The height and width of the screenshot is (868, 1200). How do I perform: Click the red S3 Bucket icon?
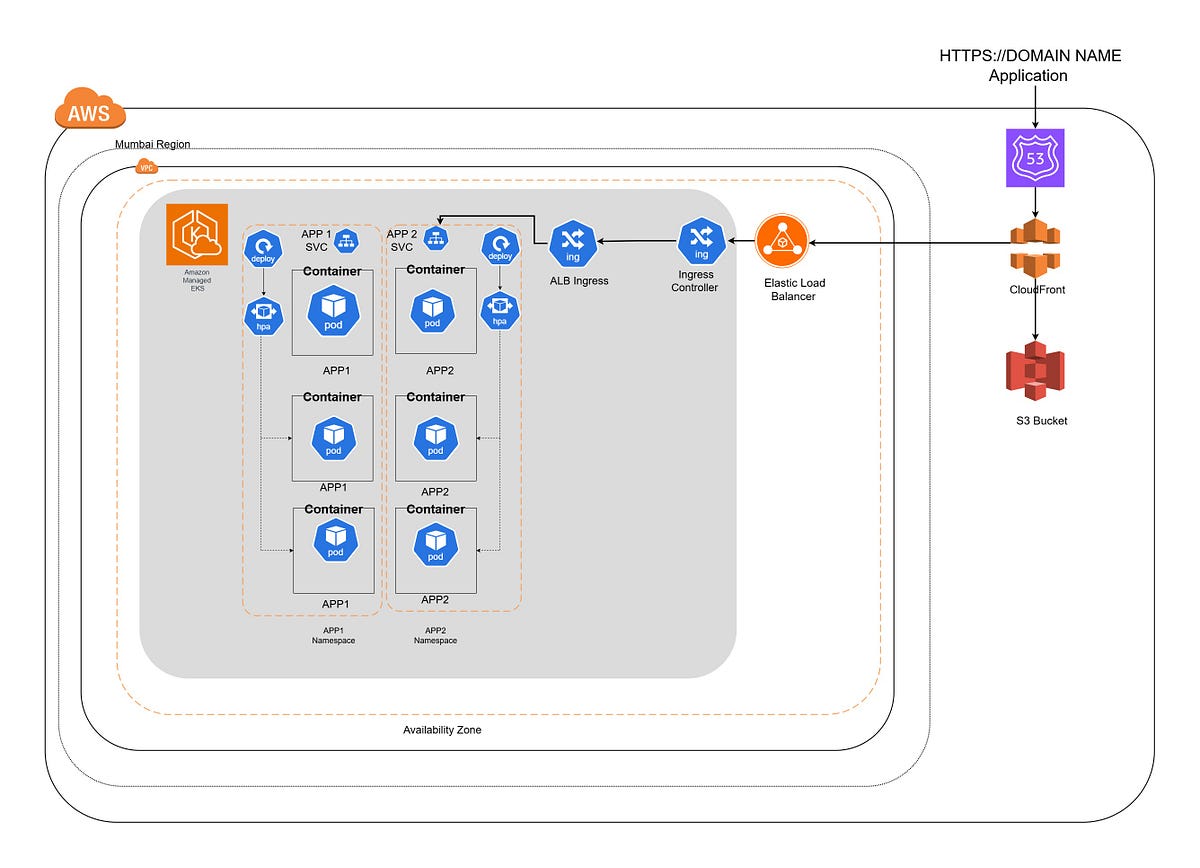point(1035,370)
